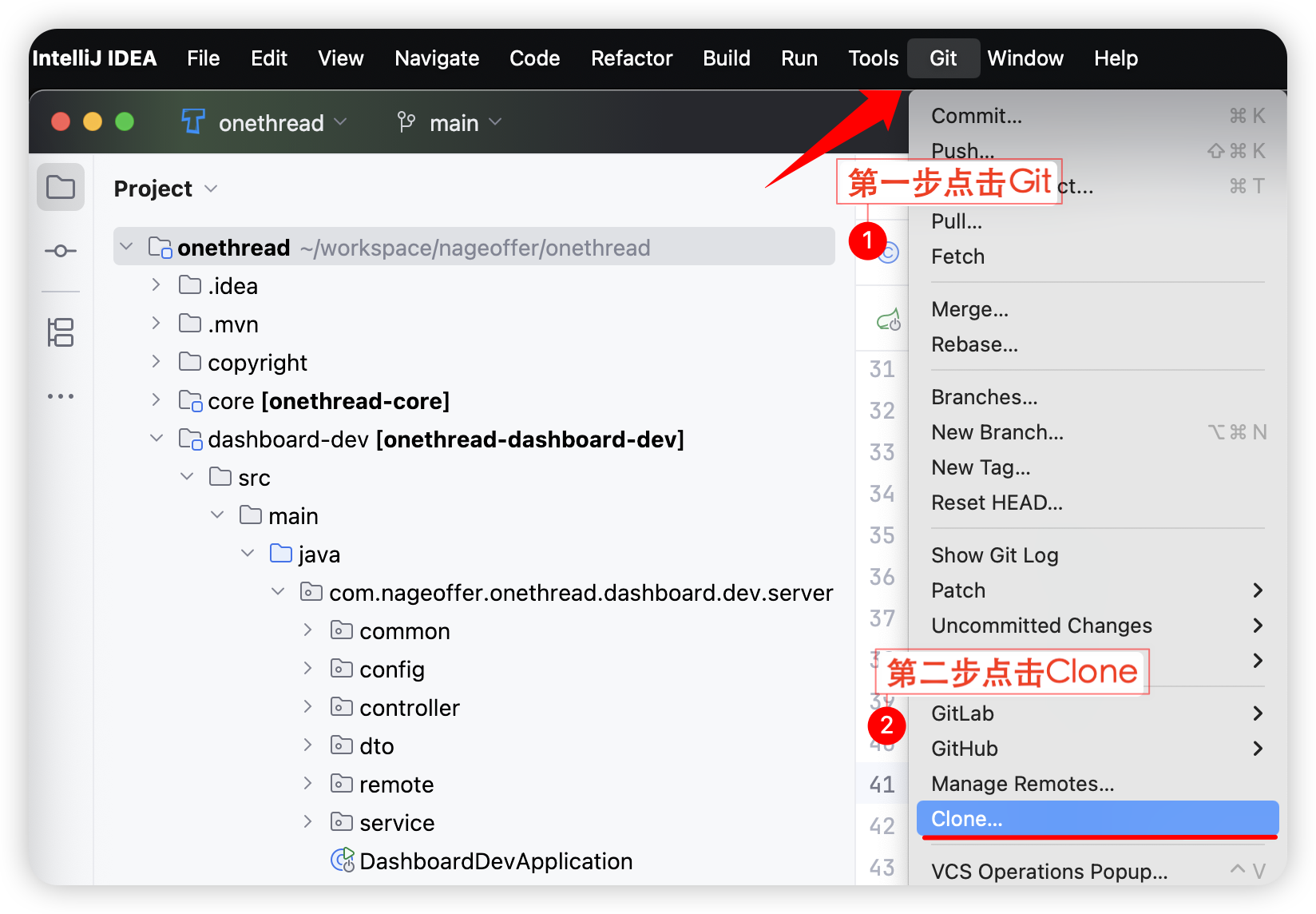The height and width of the screenshot is (914, 1316).
Task: Expand the core module node
Action: 157,399
